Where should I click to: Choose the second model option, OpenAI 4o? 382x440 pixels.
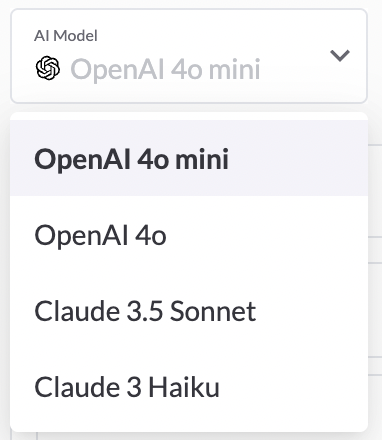pos(189,235)
